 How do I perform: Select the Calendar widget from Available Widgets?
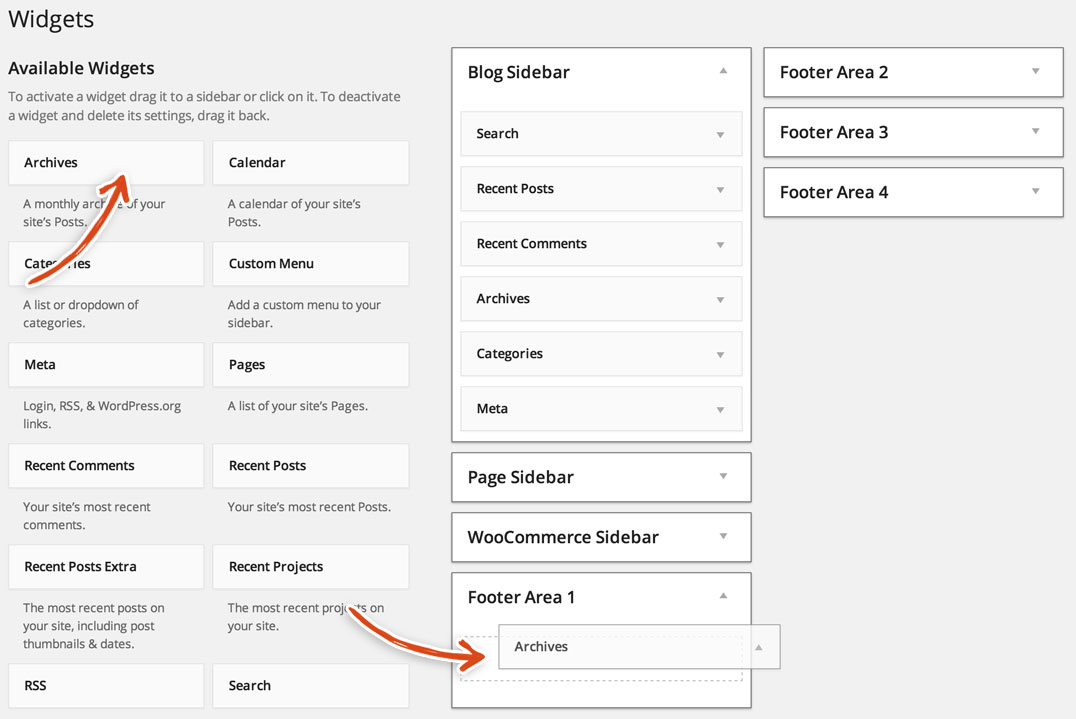pyautogui.click(x=310, y=162)
